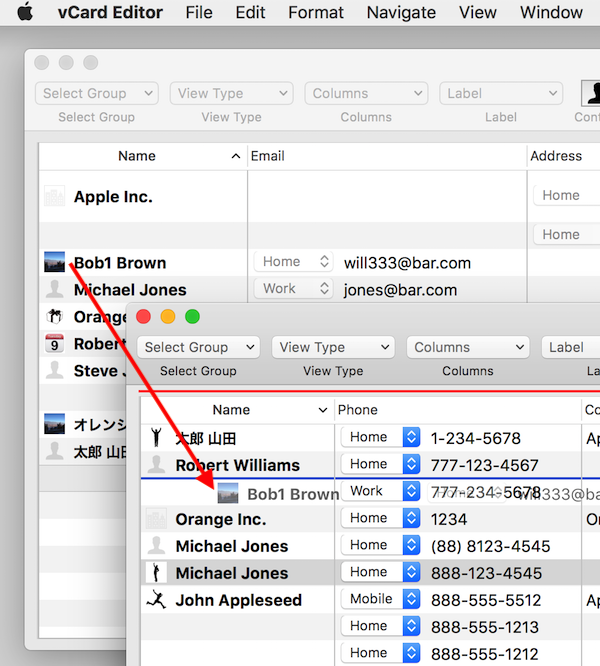Open View Type dropdown in front window

[x=333, y=347]
